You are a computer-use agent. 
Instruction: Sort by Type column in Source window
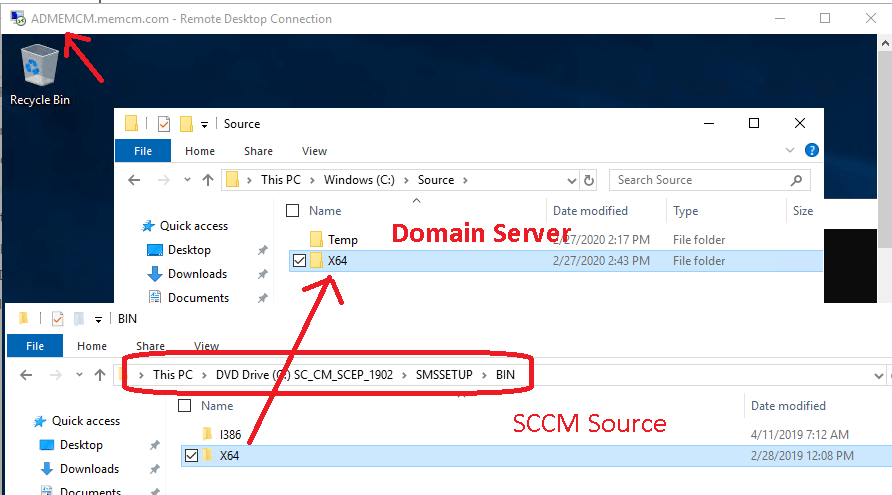pyautogui.click(x=685, y=211)
